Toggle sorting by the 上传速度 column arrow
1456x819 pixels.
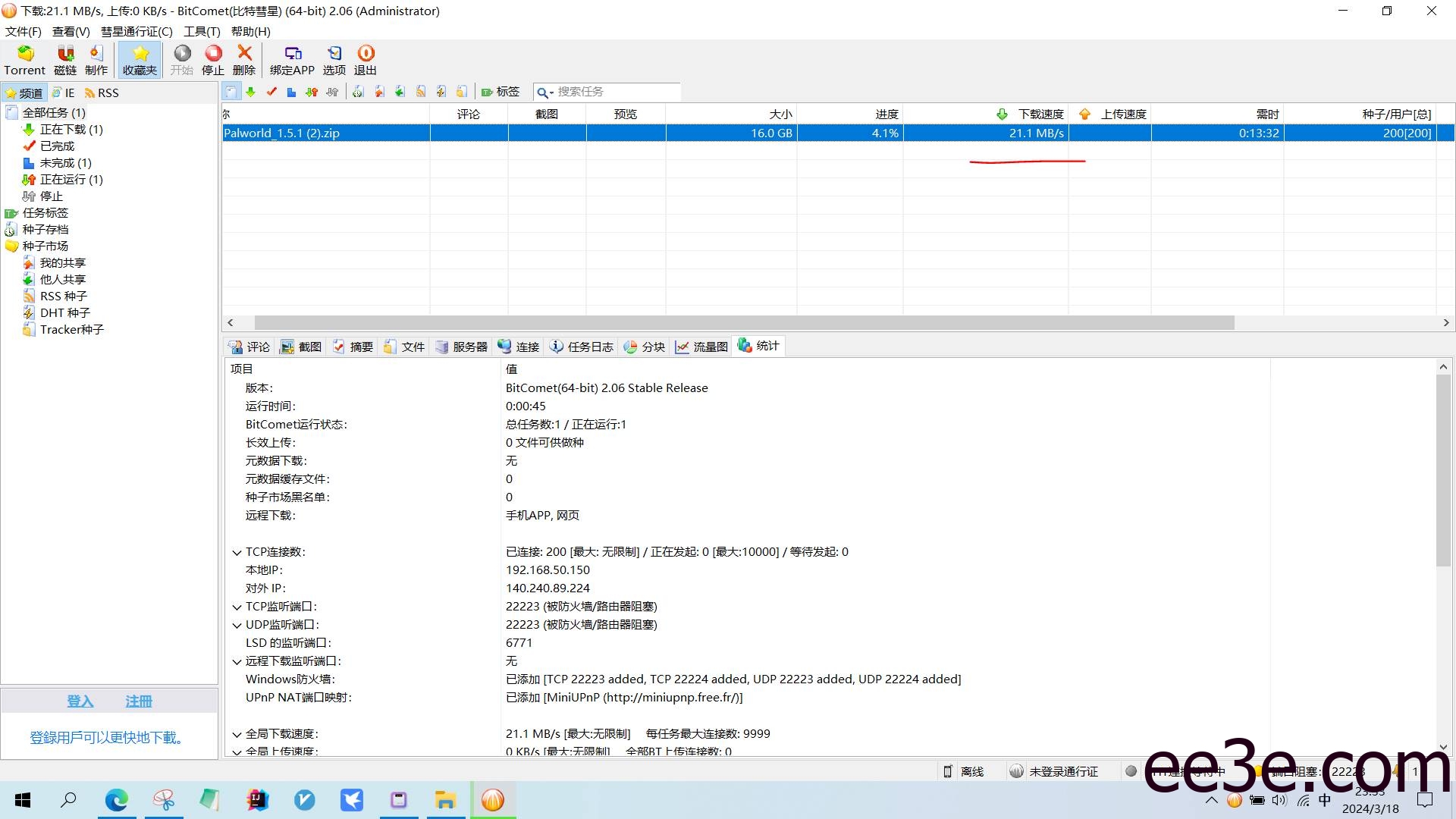[x=1084, y=114]
